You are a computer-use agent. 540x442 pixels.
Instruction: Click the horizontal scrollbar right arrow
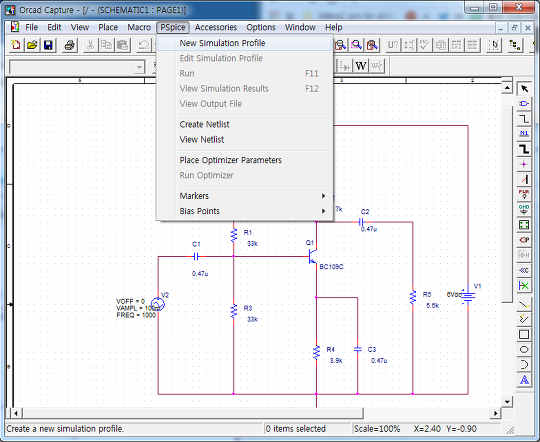click(495, 413)
